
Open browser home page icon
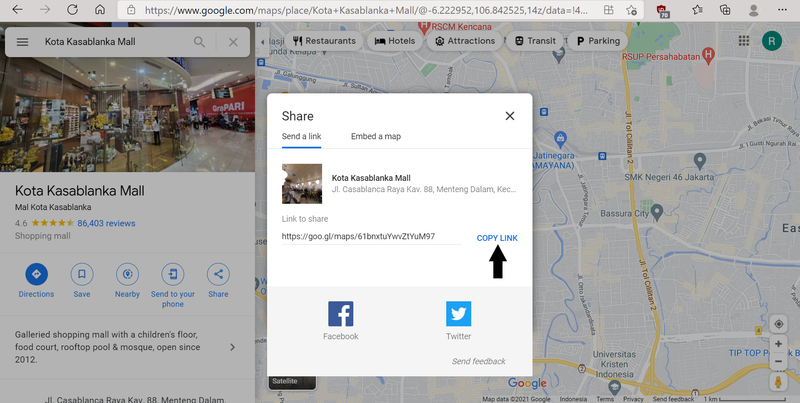(x=101, y=10)
